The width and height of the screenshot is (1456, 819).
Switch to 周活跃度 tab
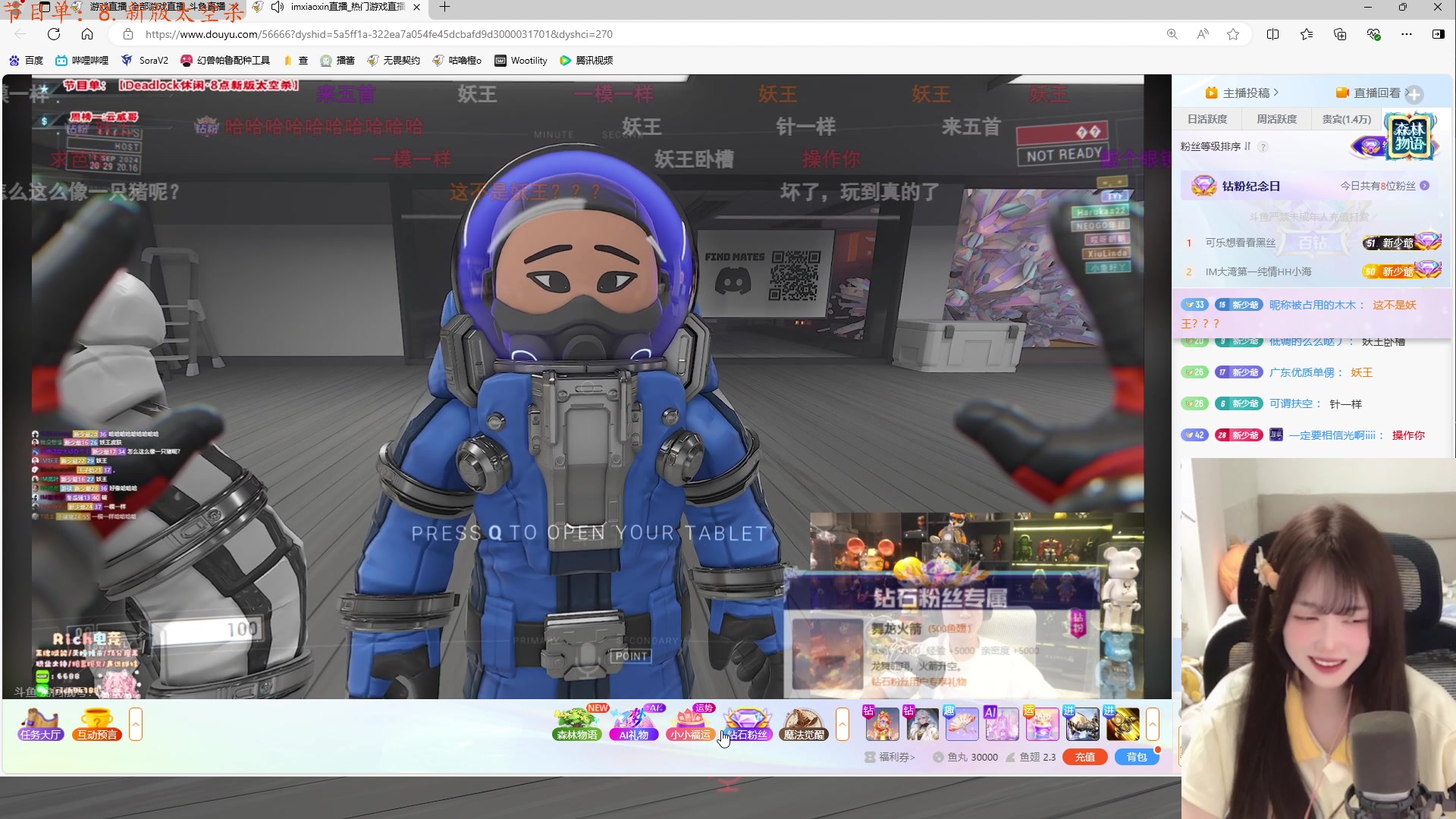click(x=1276, y=119)
